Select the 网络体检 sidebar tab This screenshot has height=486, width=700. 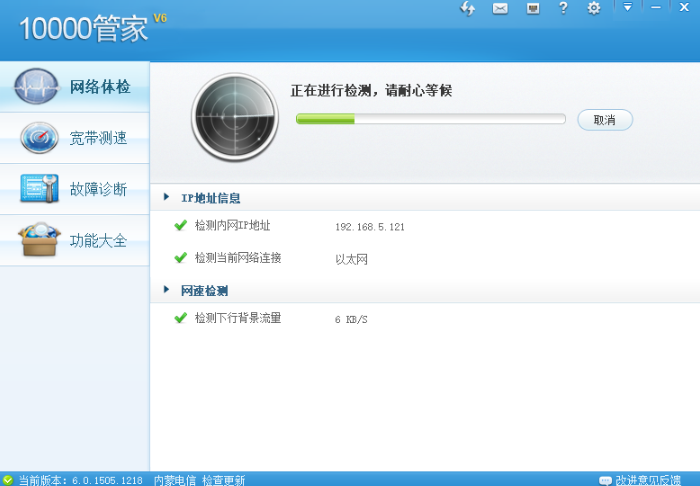(75, 87)
